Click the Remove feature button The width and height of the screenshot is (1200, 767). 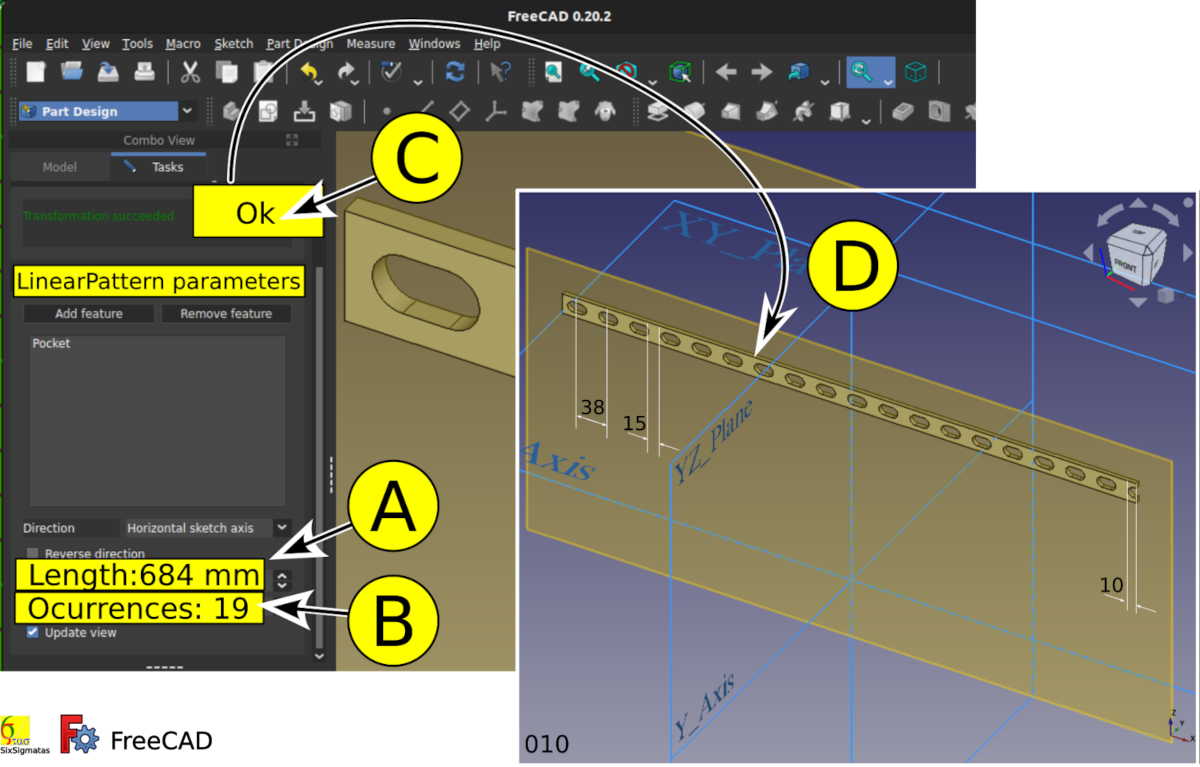[226, 314]
